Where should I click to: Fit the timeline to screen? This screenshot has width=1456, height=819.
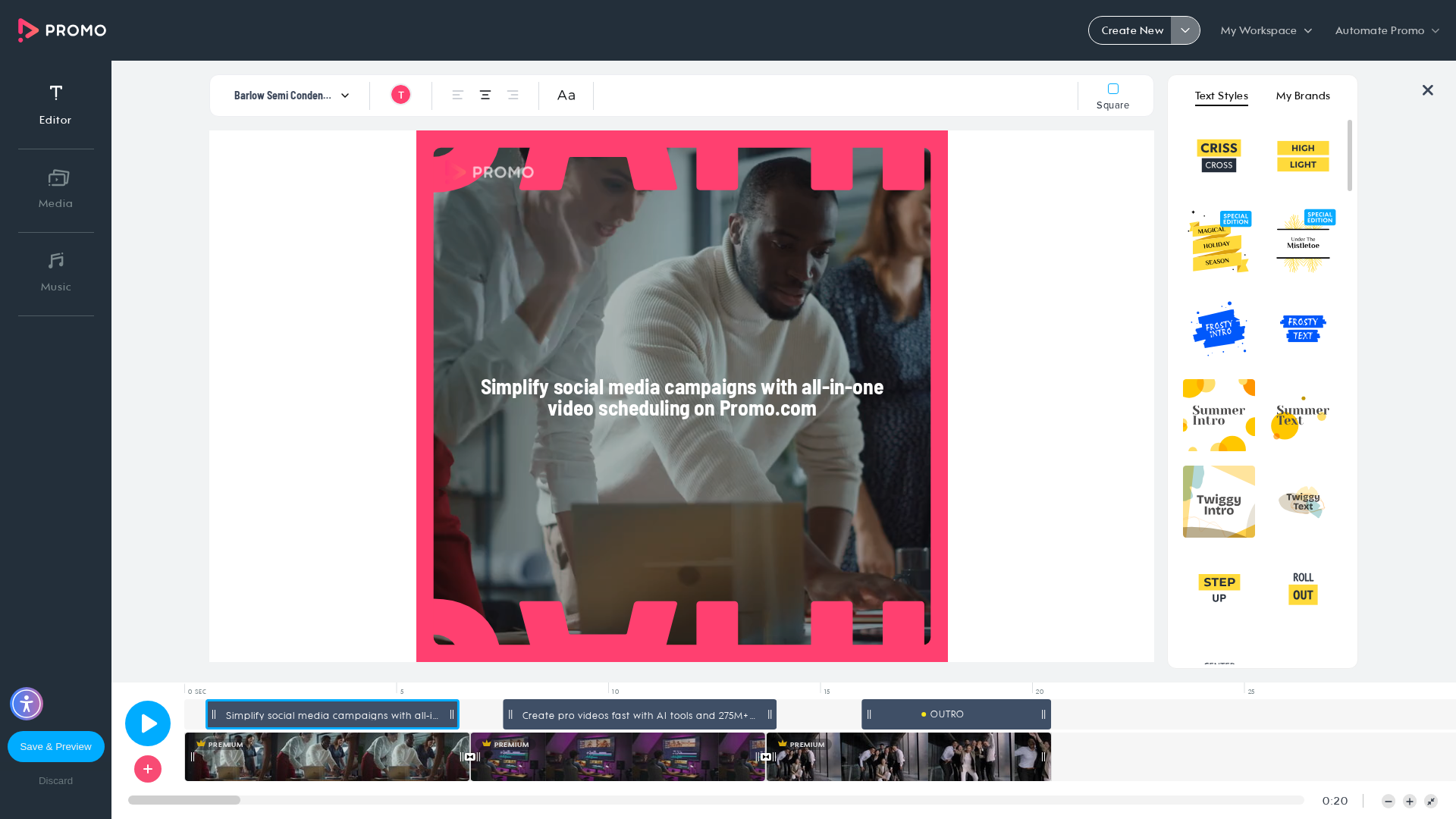(x=1431, y=802)
